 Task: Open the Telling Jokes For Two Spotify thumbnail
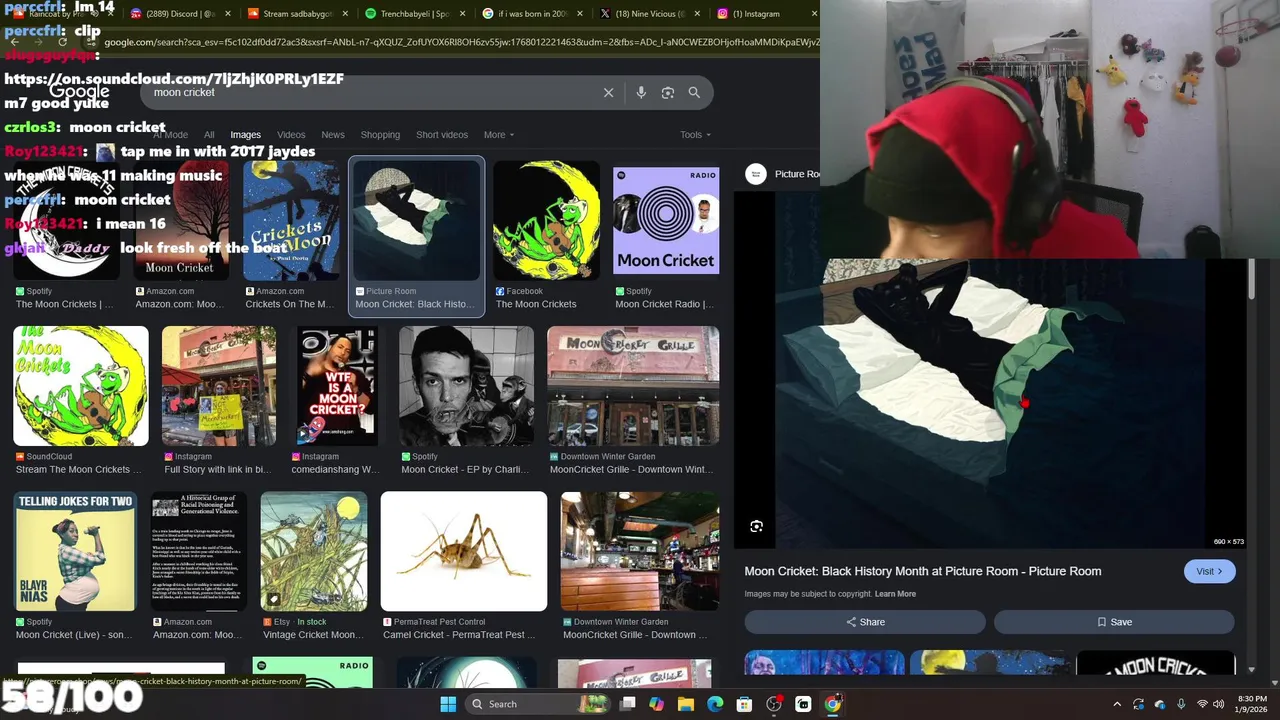75,551
